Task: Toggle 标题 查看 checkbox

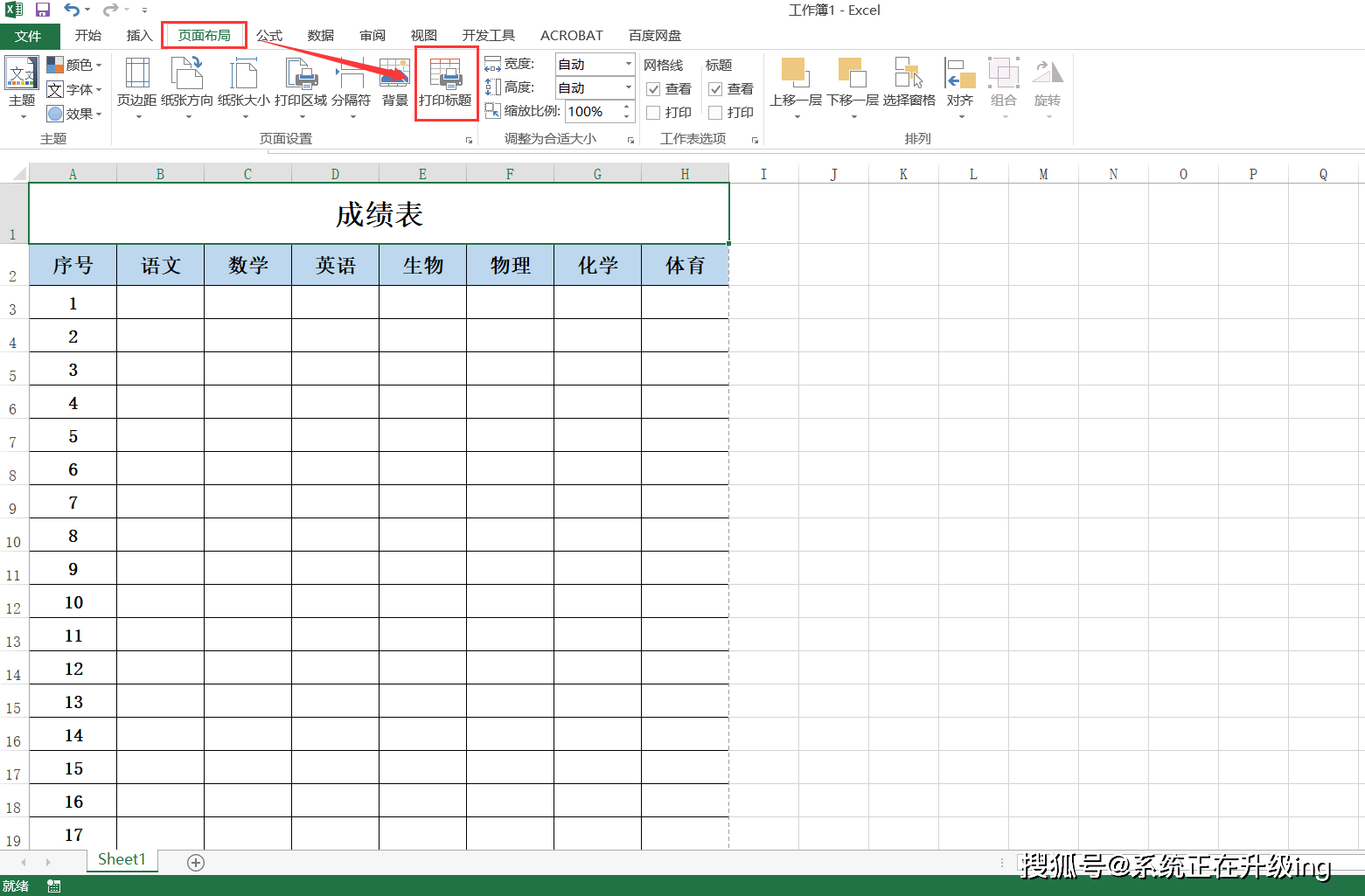Action: (715, 89)
